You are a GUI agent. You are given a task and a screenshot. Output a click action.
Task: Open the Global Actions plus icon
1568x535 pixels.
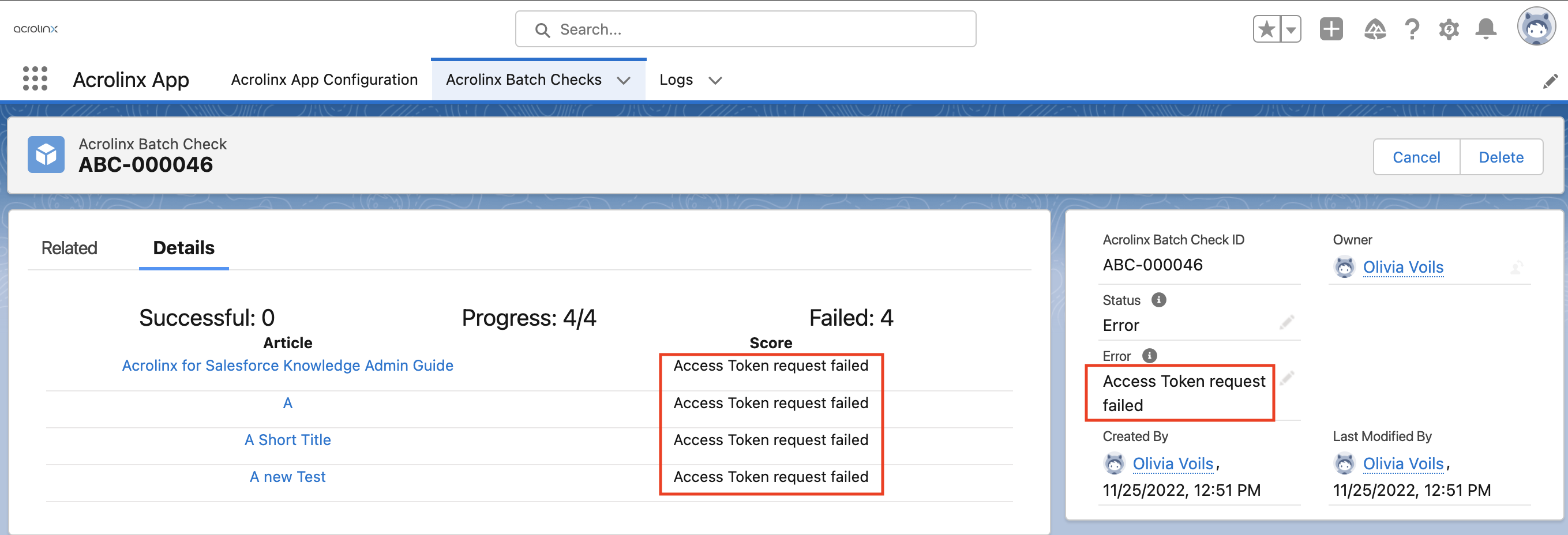coord(1331,29)
